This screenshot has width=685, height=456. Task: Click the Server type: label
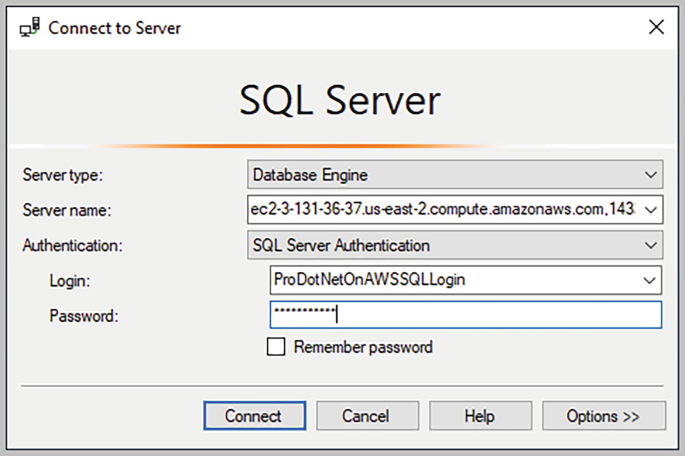pos(63,175)
